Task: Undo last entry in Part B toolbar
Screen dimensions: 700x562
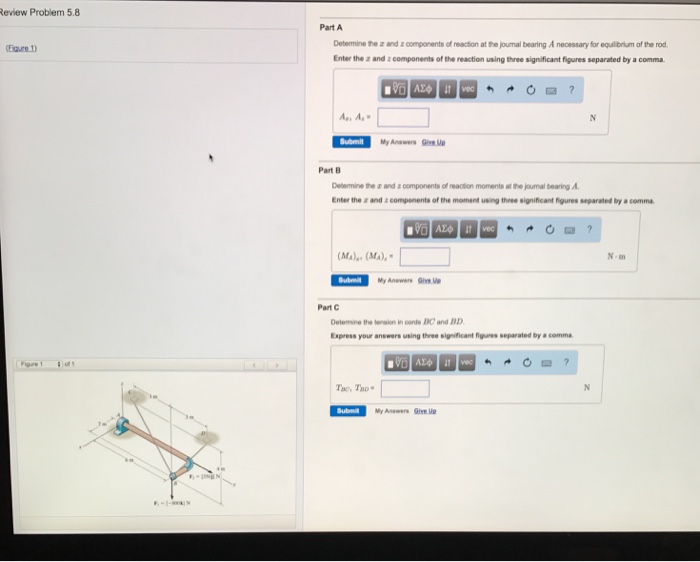Action: (x=510, y=229)
